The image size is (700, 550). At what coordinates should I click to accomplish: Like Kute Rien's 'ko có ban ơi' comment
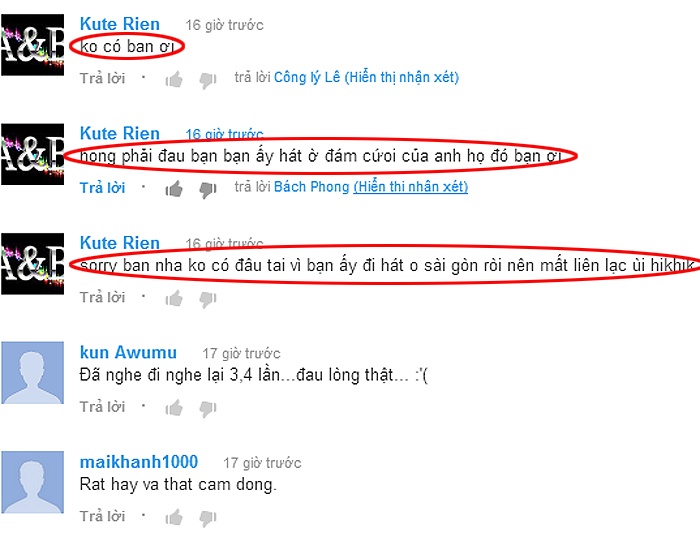(174, 79)
